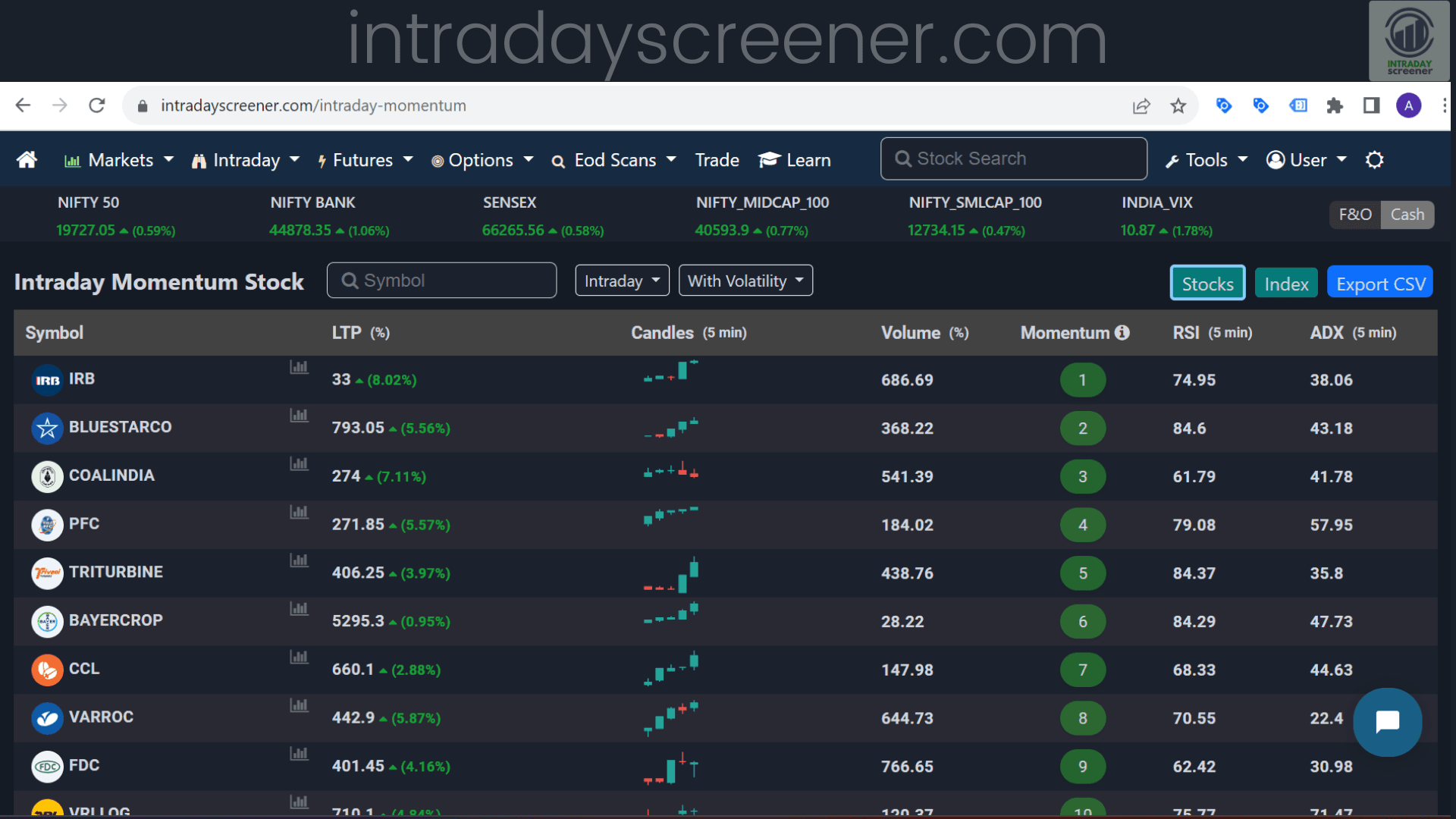This screenshot has height=819, width=1456.
Task: Open the settings gear in the navbar
Action: [1375, 160]
